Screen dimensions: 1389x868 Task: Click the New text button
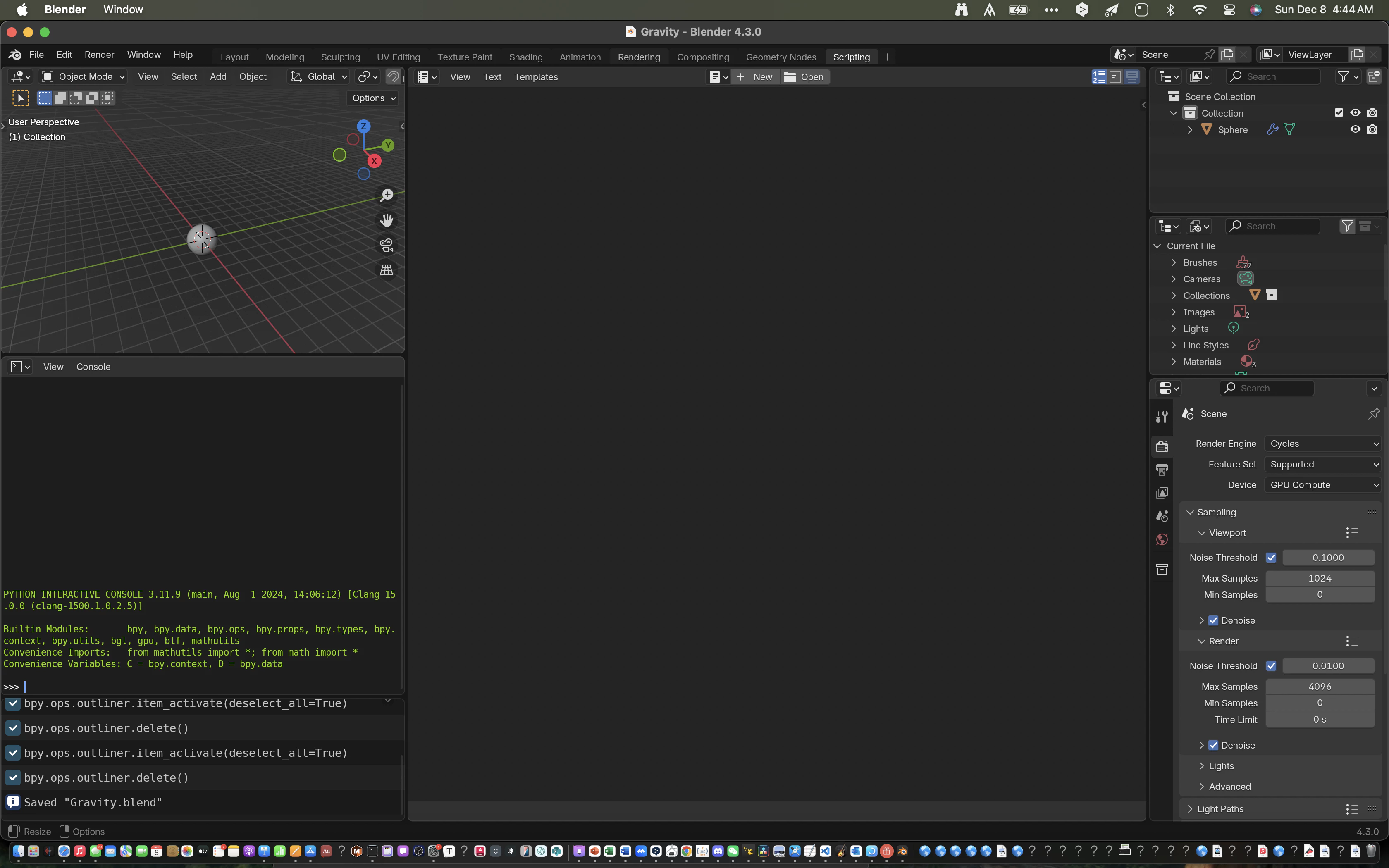pos(756,77)
